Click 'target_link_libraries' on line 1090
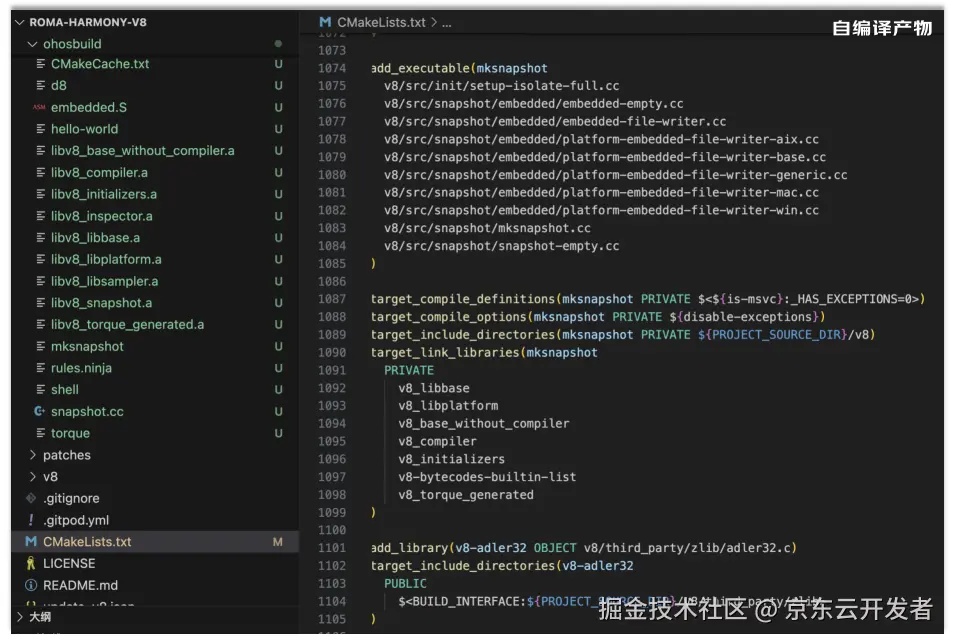This screenshot has width=954, height=643. coord(445,353)
